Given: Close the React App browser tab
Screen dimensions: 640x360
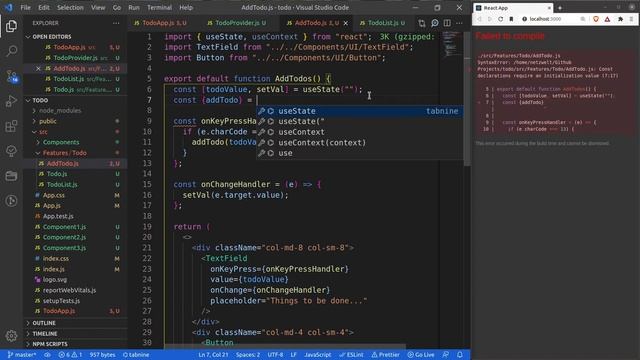Looking at the screenshot, I should pos(549,8).
